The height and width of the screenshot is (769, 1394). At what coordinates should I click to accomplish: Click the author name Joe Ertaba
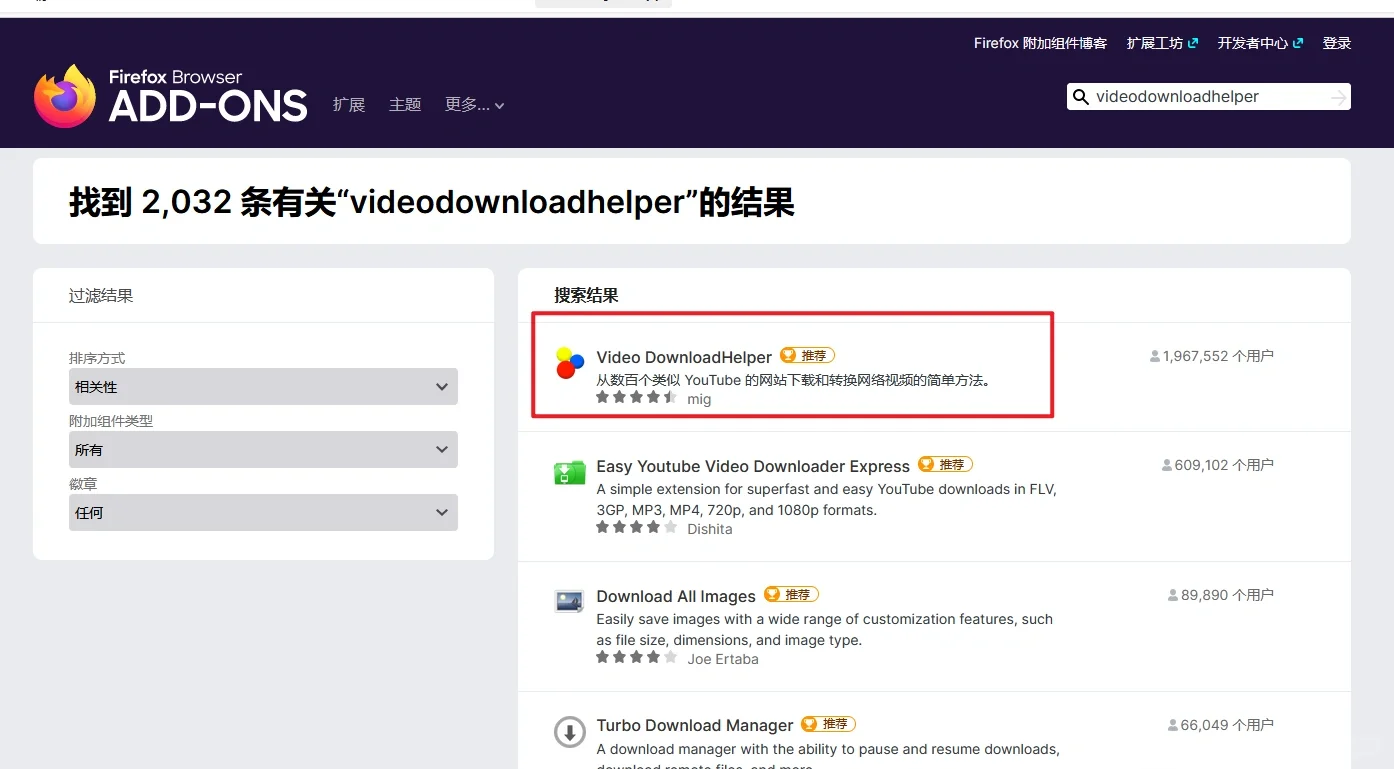point(723,658)
